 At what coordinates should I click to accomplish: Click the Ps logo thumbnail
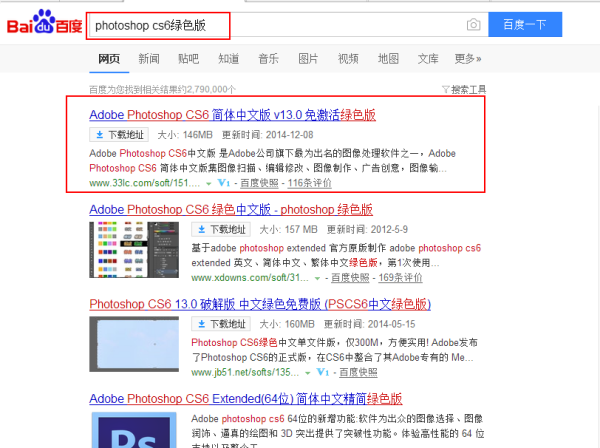(x=134, y=430)
